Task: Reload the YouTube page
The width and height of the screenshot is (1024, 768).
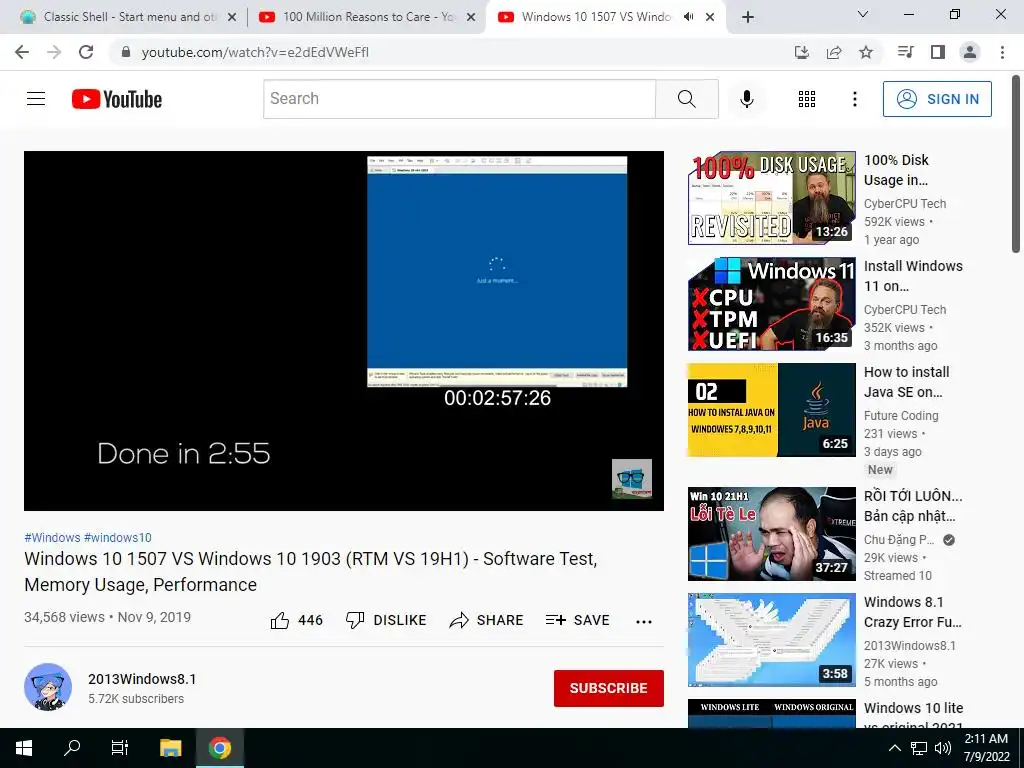Action: point(86,52)
